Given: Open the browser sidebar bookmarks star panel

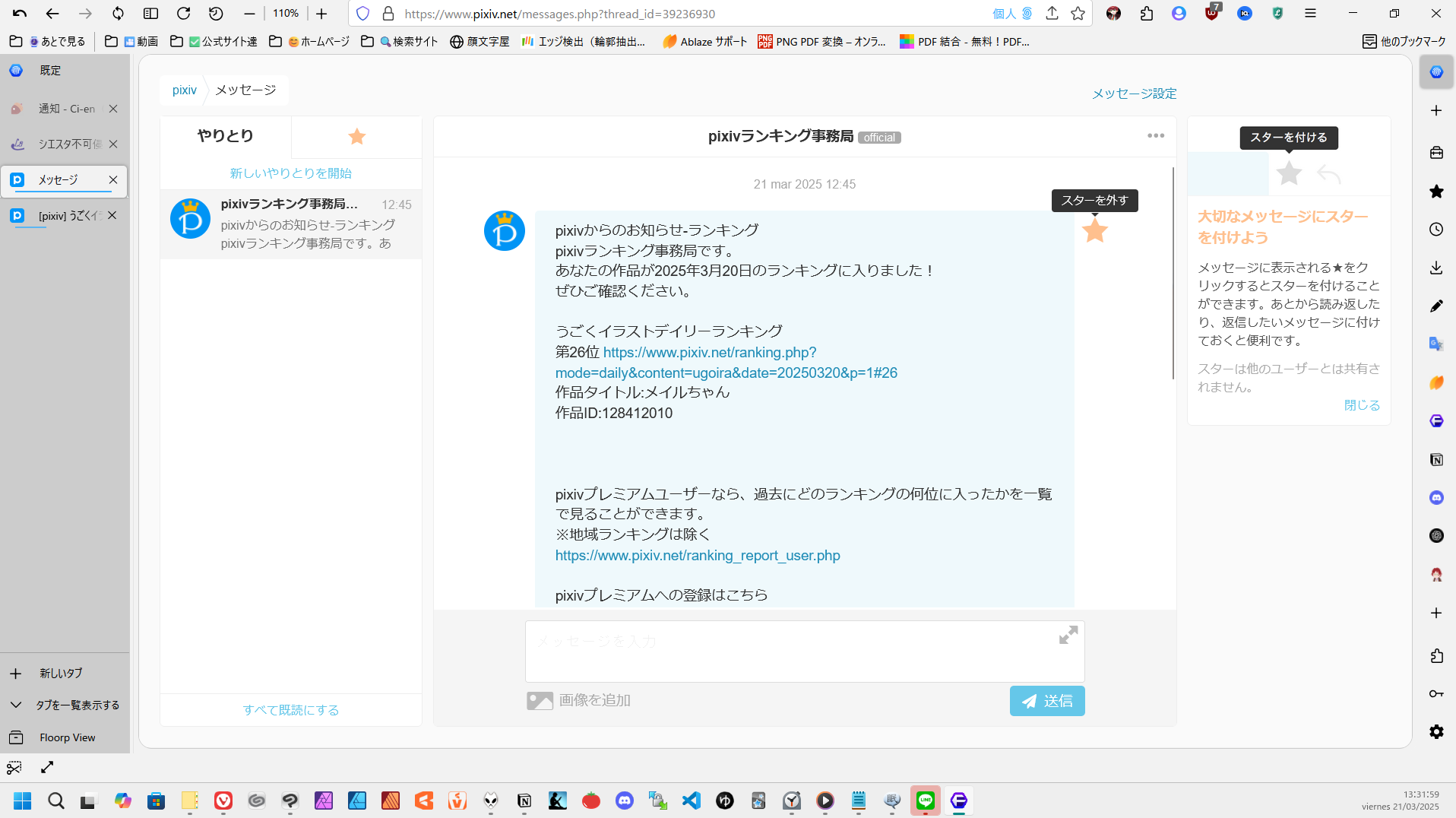Looking at the screenshot, I should (x=1435, y=192).
